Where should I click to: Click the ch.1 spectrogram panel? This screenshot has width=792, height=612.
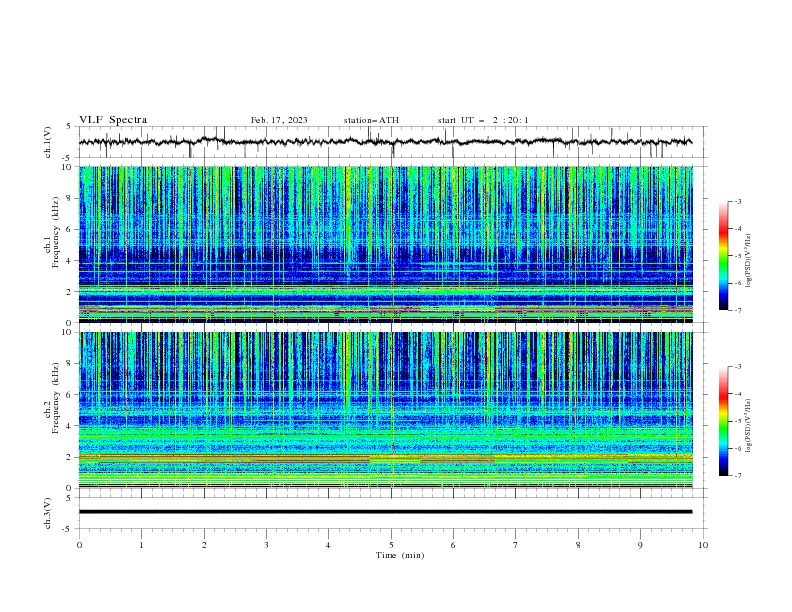click(386, 244)
